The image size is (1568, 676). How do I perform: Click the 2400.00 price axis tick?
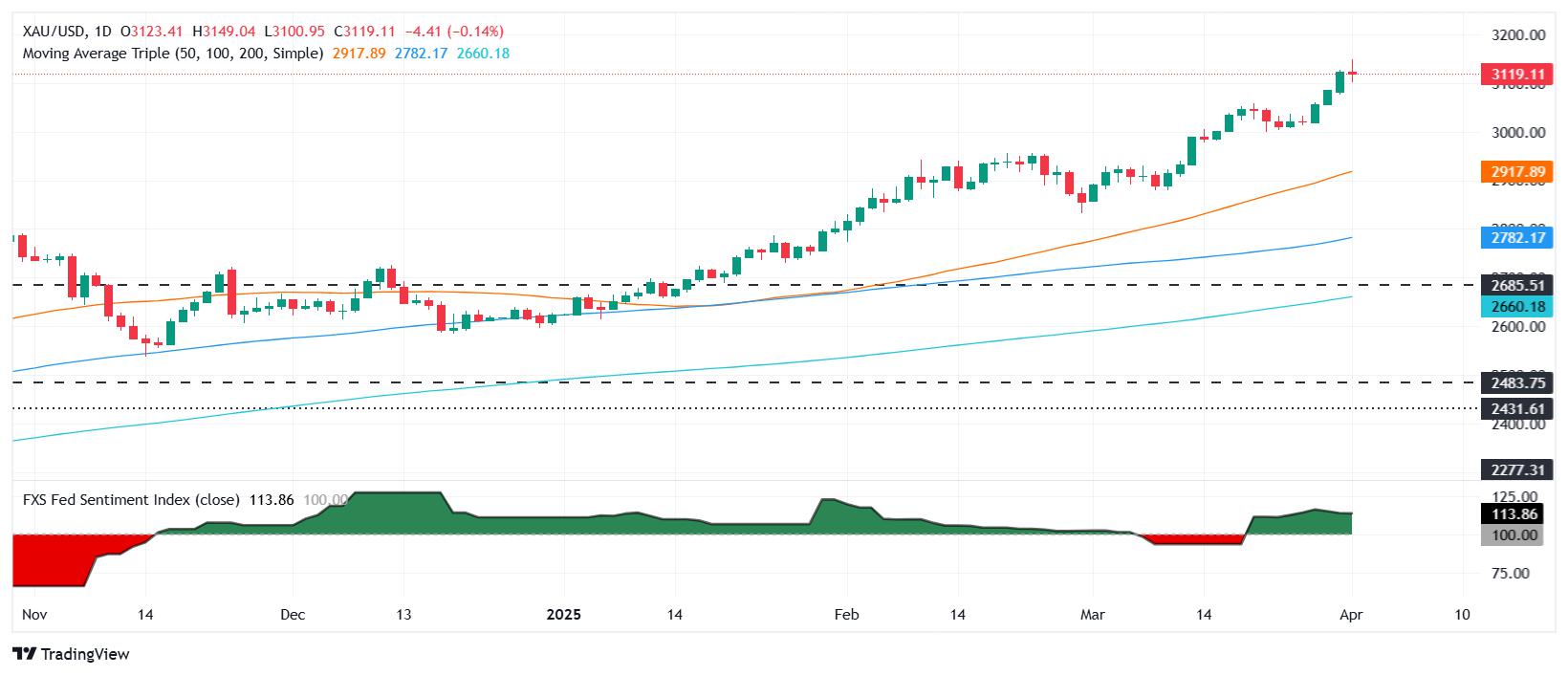point(1519,425)
